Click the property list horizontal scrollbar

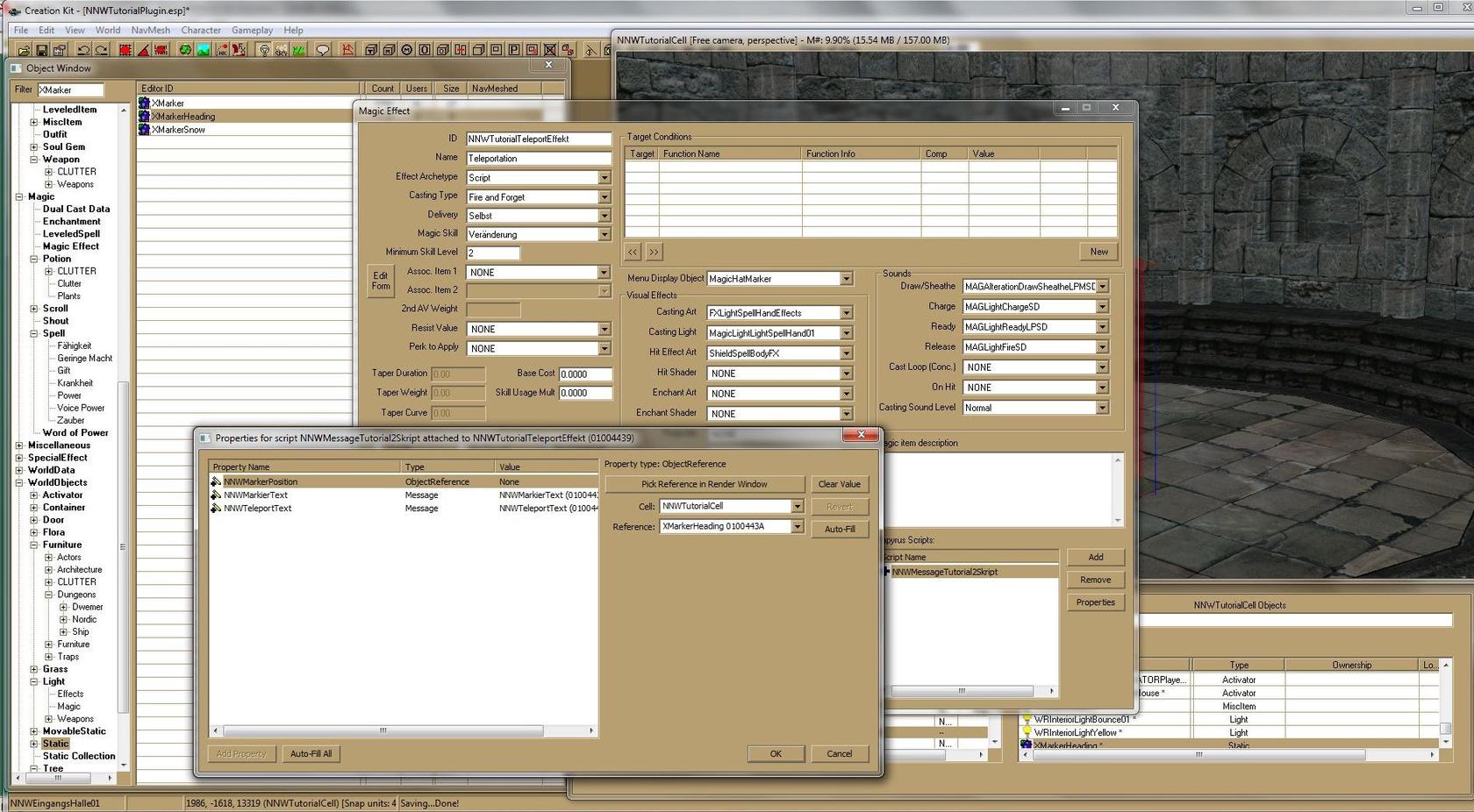[383, 730]
